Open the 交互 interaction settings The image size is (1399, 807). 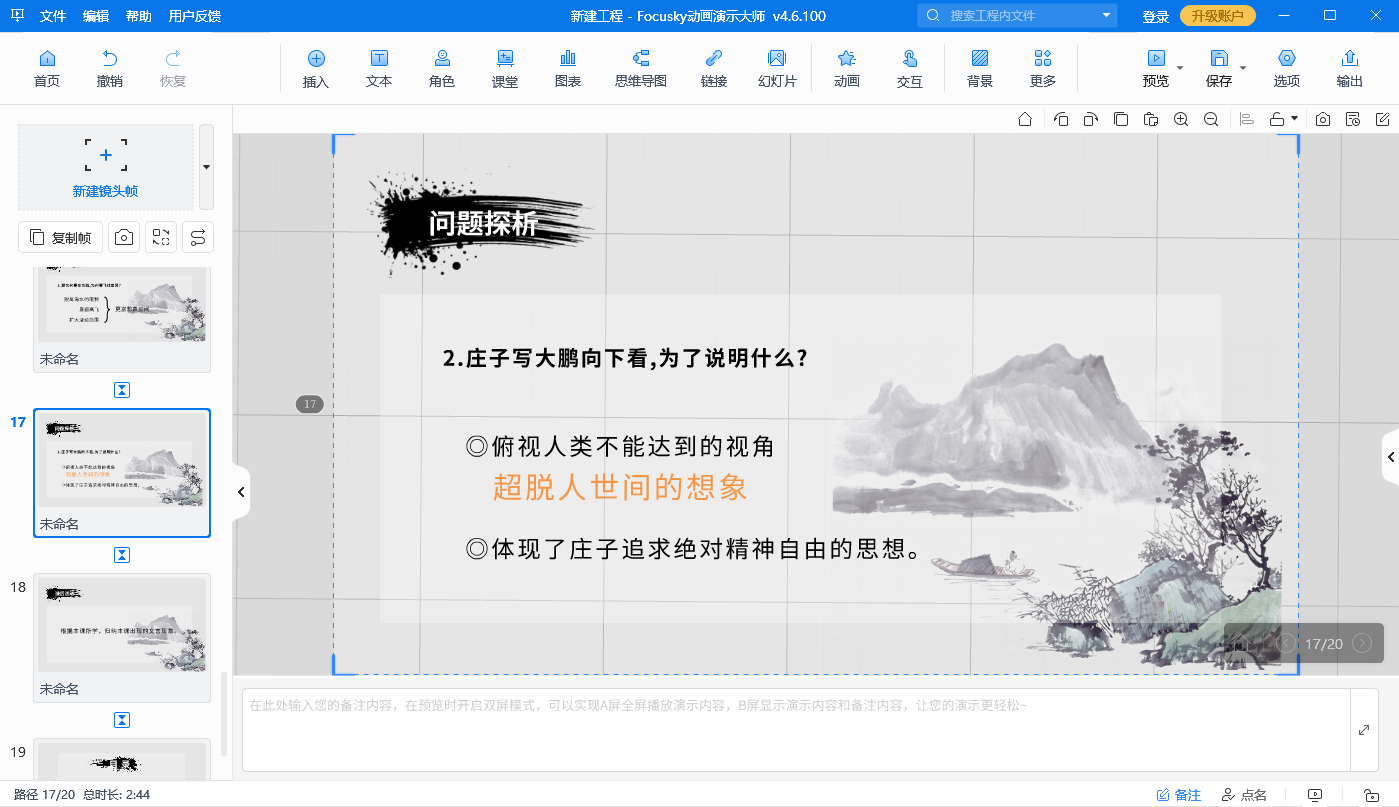[x=910, y=69]
